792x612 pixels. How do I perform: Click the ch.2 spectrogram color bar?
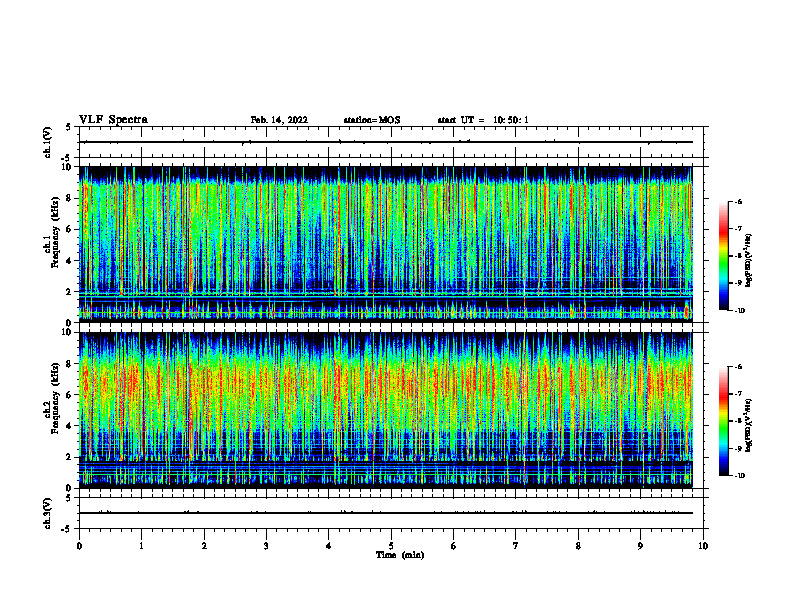pos(724,421)
